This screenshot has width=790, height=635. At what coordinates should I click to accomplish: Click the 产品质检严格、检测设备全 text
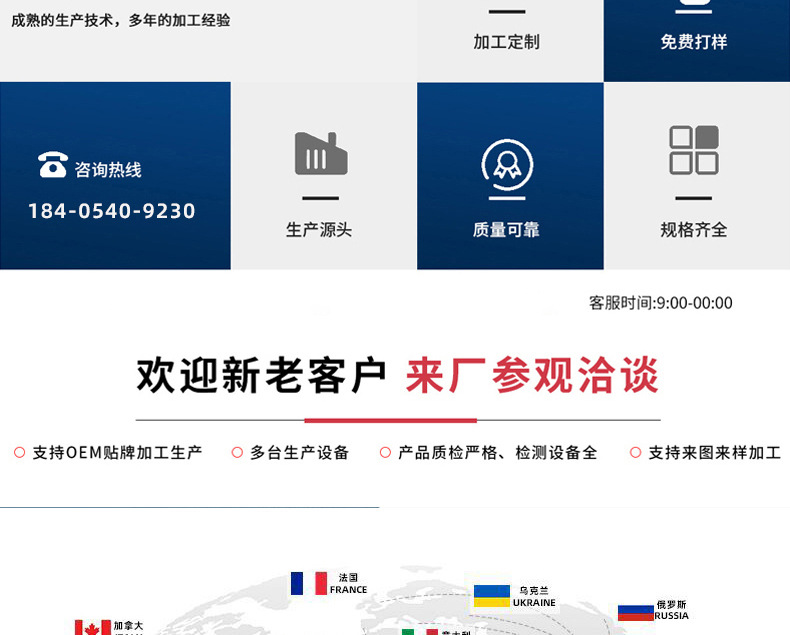tap(497, 453)
